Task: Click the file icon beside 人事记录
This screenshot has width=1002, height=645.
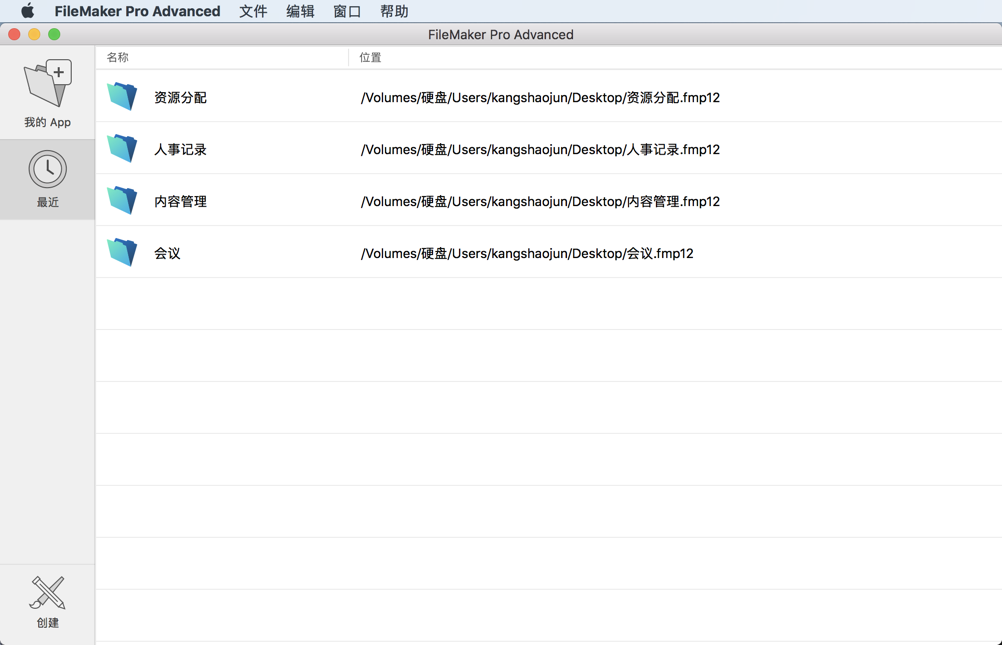Action: (122, 148)
